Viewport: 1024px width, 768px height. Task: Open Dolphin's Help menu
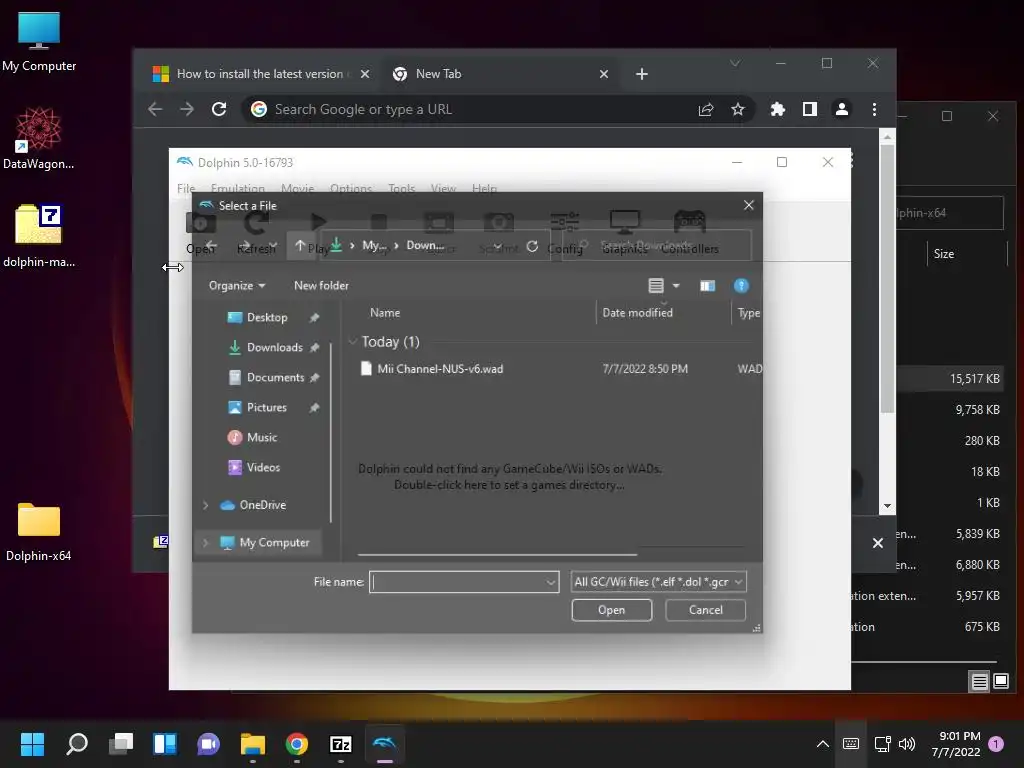484,188
